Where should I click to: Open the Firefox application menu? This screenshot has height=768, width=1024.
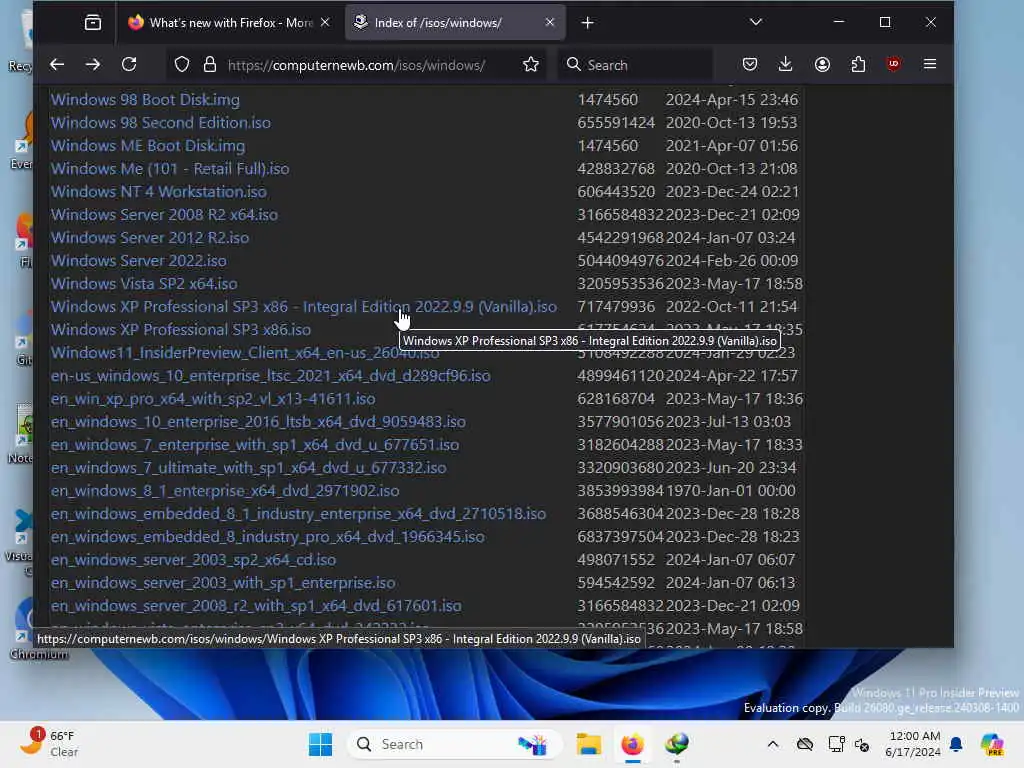(x=930, y=64)
